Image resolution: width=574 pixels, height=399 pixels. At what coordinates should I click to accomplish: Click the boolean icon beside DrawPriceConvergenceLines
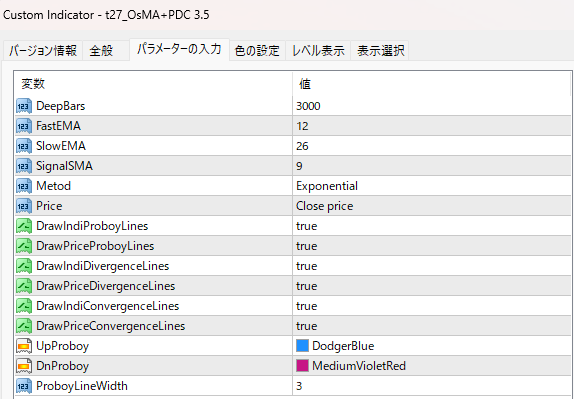(x=24, y=326)
